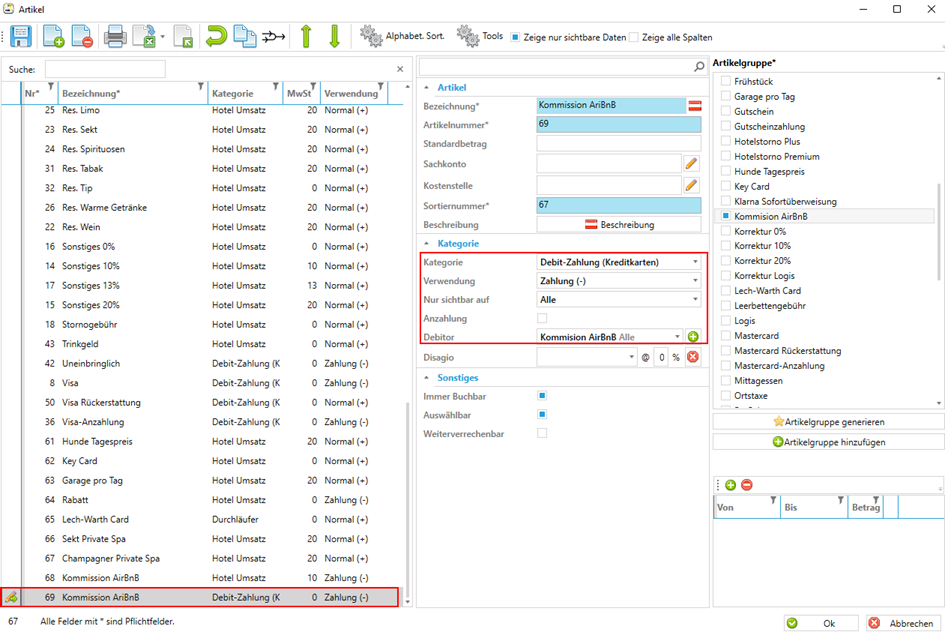
Task: Check the Weiterverrechenbar checkbox
Action: [x=542, y=433]
